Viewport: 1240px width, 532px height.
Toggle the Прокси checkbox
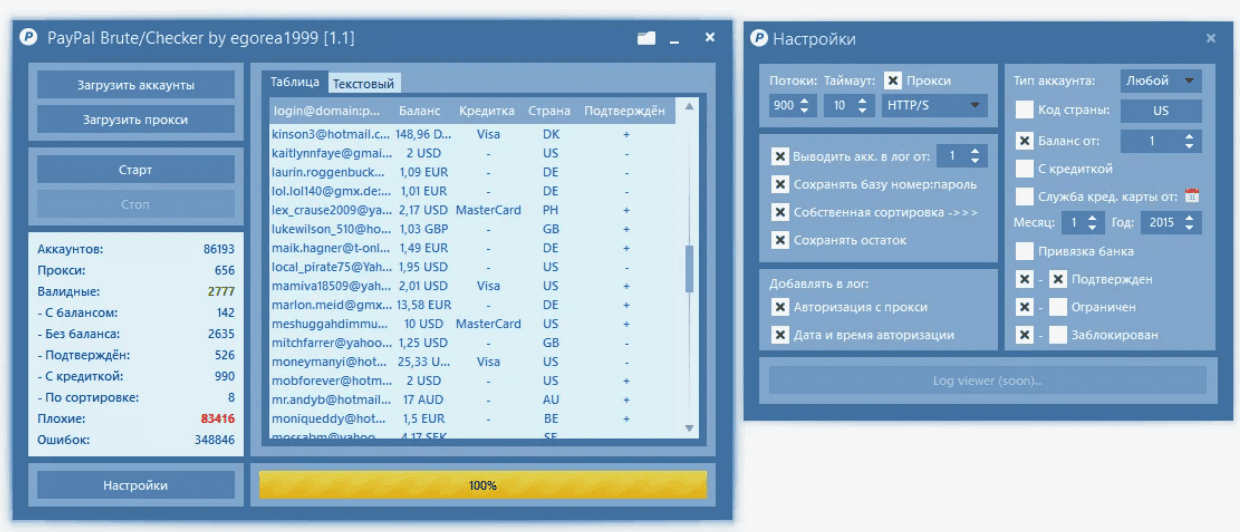point(894,81)
